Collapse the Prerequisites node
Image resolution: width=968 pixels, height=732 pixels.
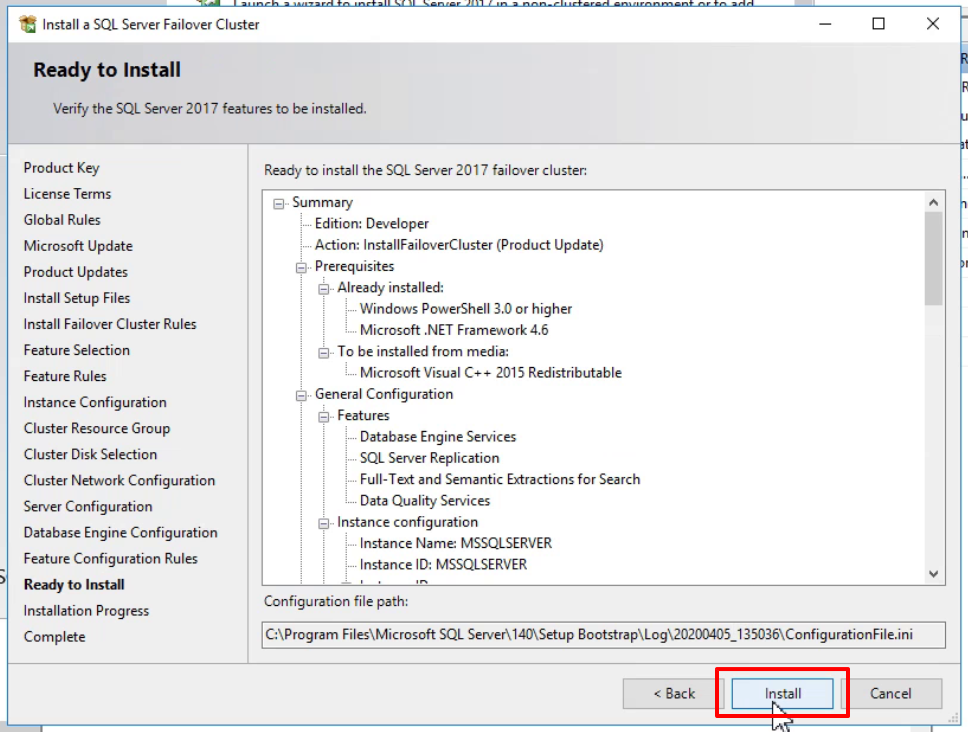pos(301,267)
